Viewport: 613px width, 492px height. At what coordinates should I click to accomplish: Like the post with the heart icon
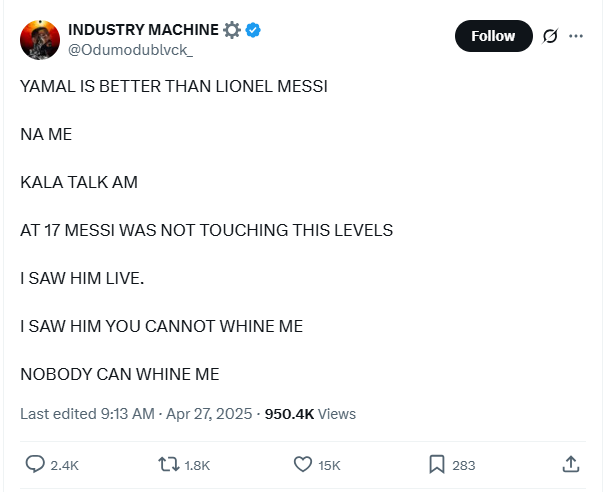click(303, 464)
